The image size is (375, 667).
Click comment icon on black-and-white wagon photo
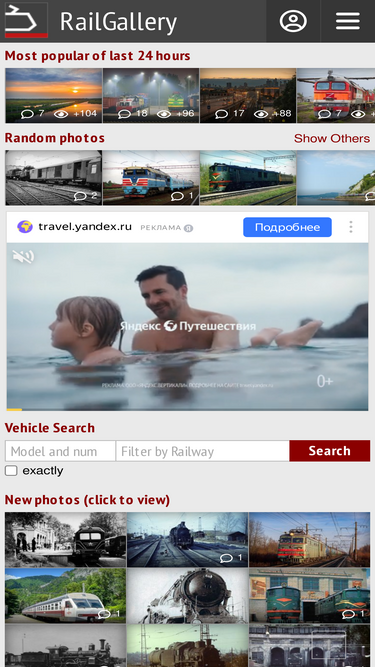(80, 196)
